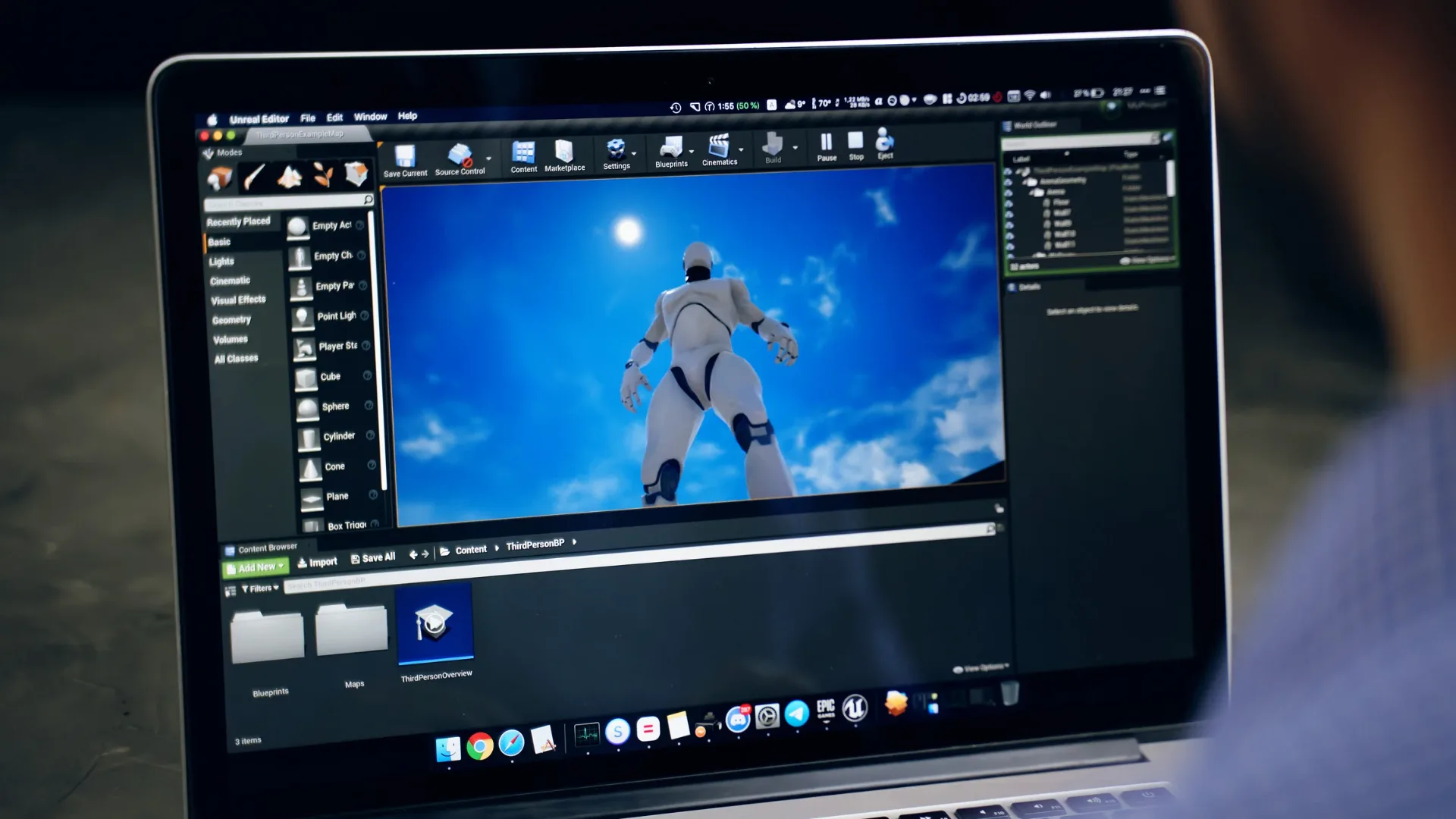Open Settings dropdown arrow
This screenshot has height=819, width=1456.
click(x=634, y=153)
